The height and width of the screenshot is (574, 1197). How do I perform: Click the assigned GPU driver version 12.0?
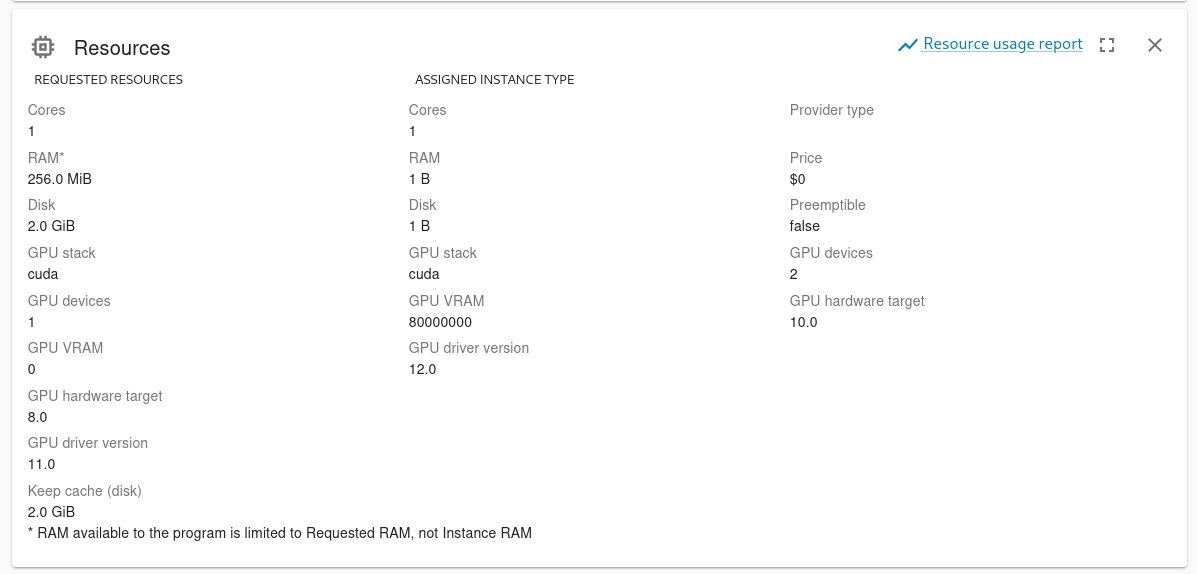[422, 369]
